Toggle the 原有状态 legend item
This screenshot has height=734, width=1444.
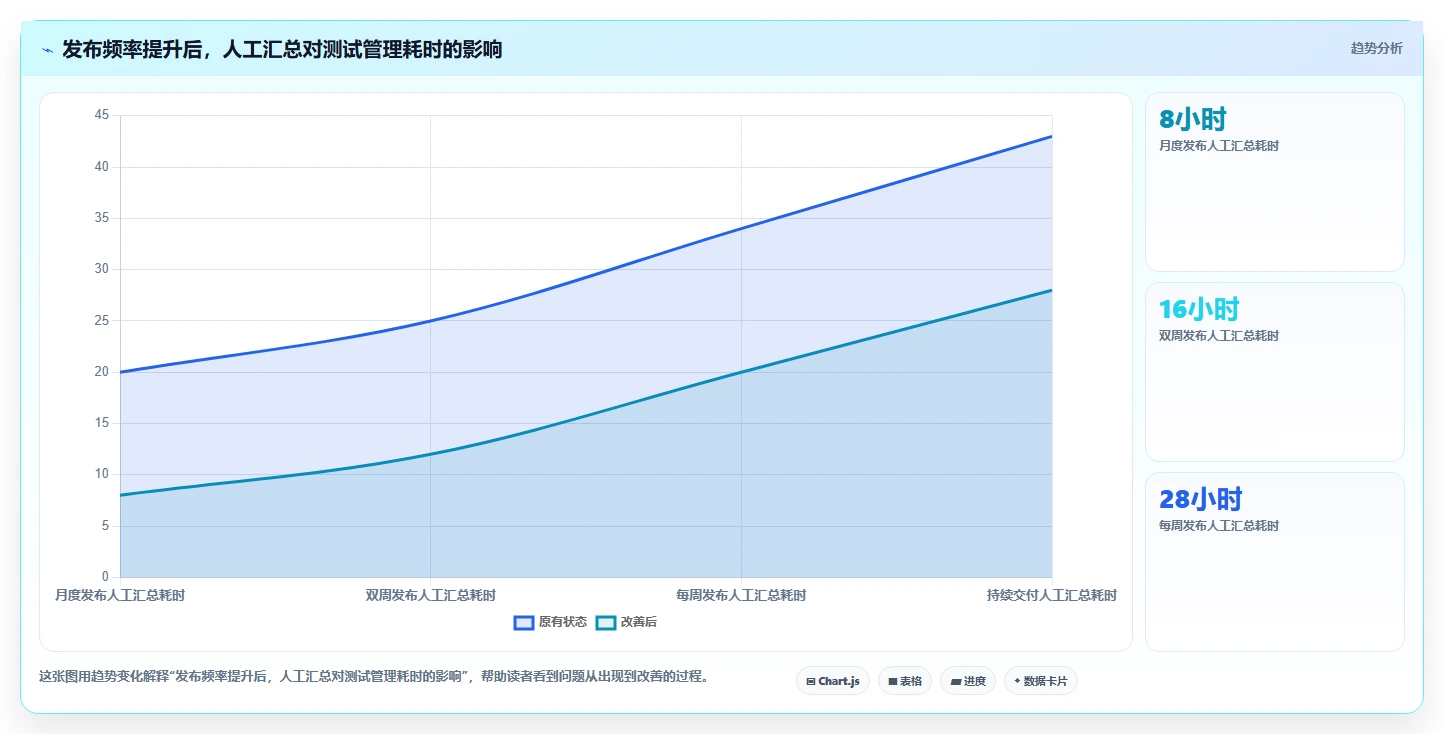551,622
